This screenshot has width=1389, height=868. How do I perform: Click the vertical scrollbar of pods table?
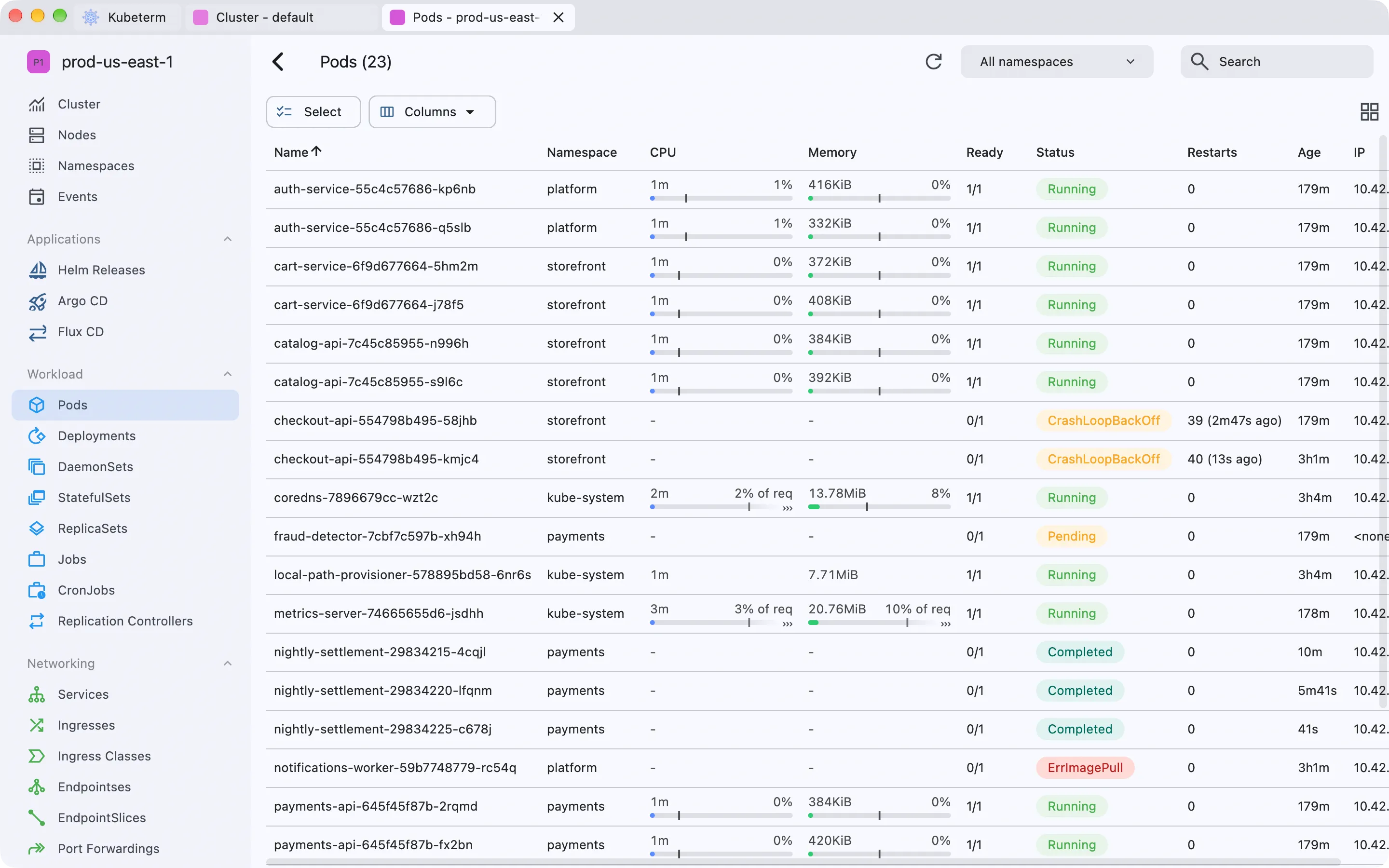1383,422
